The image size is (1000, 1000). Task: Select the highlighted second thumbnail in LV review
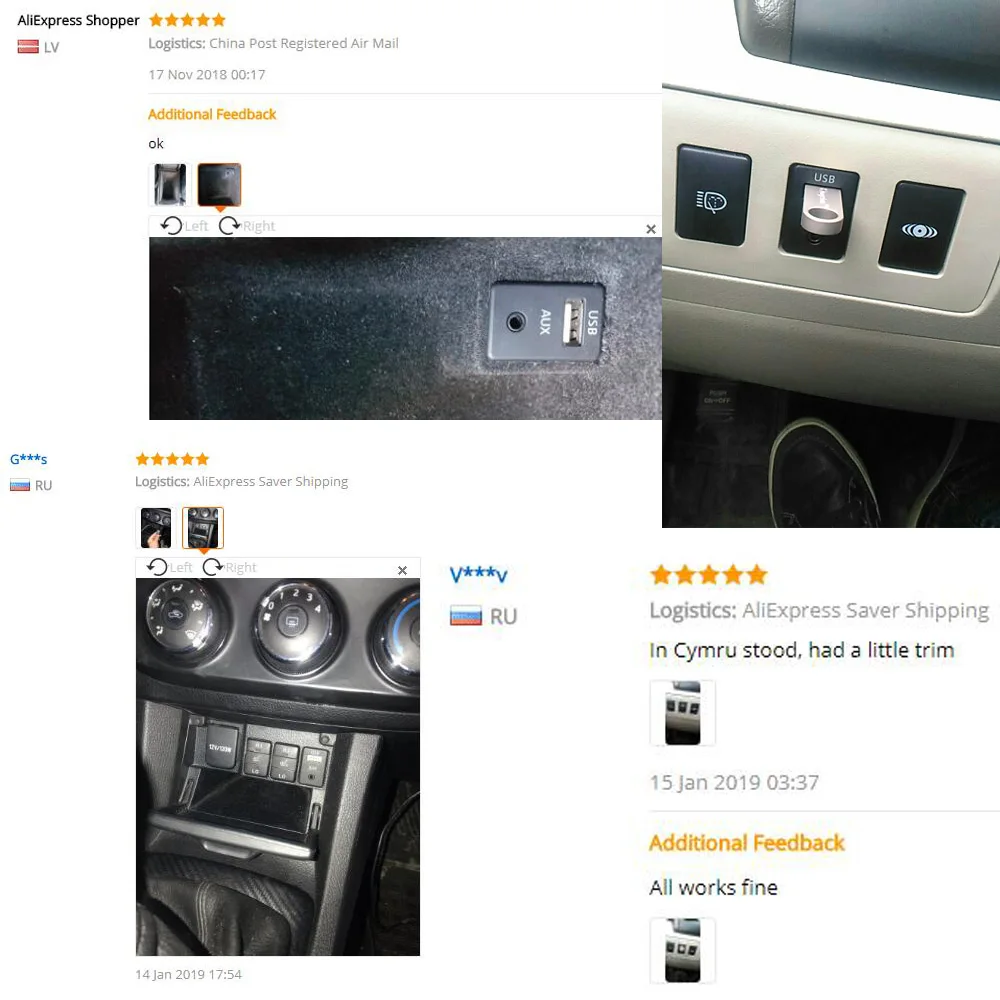219,185
